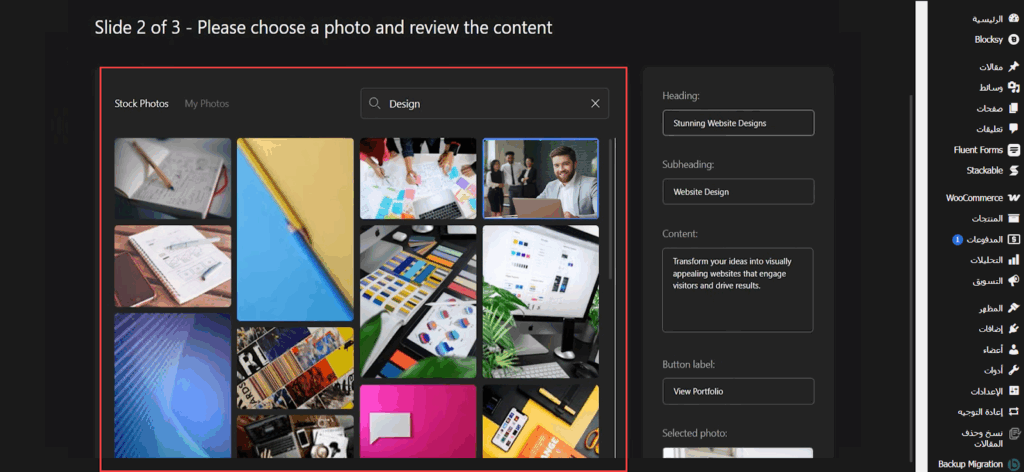Pick the pink speech bubble photo

click(418, 420)
